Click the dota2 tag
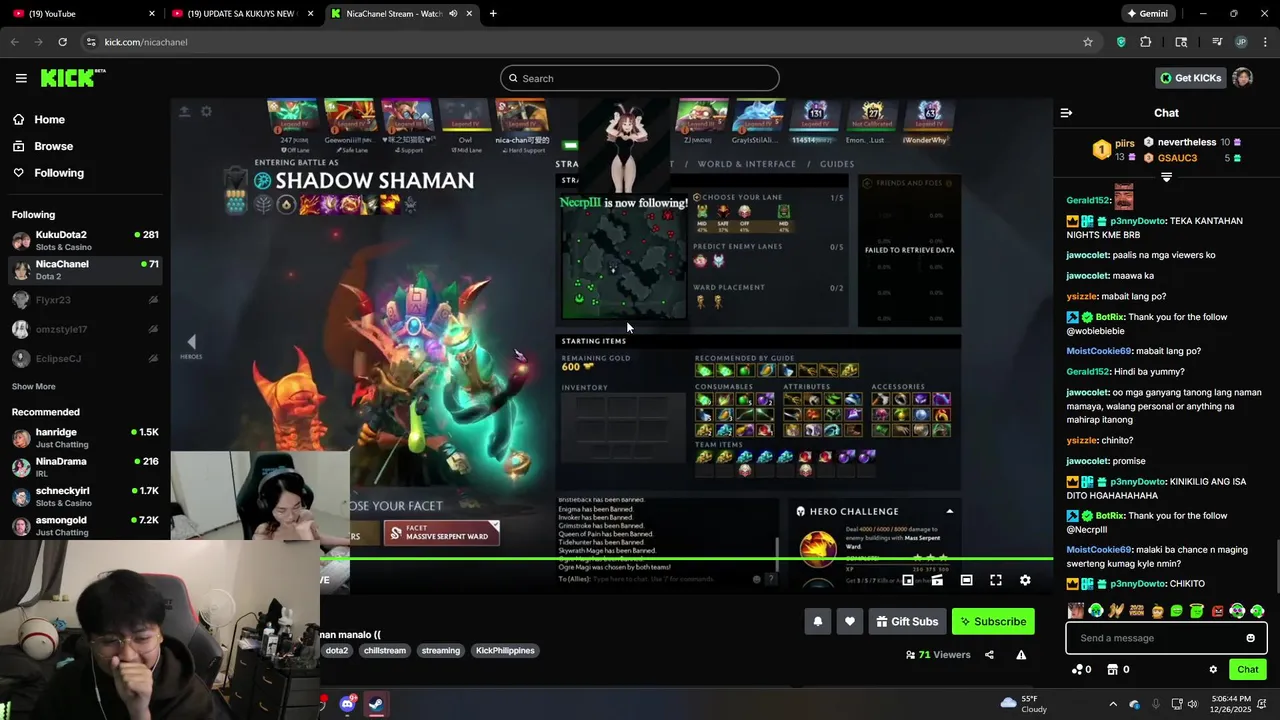The height and width of the screenshot is (720, 1280). [337, 650]
